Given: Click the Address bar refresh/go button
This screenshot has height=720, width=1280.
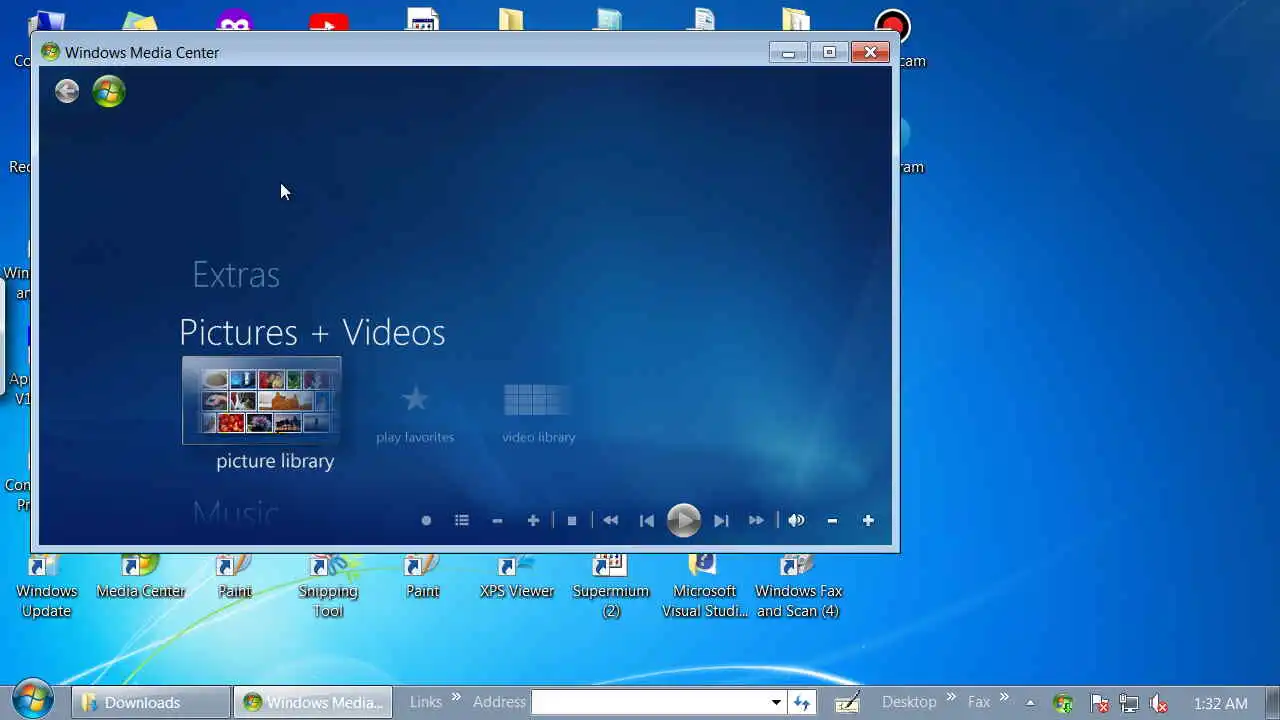Looking at the screenshot, I should pos(802,702).
